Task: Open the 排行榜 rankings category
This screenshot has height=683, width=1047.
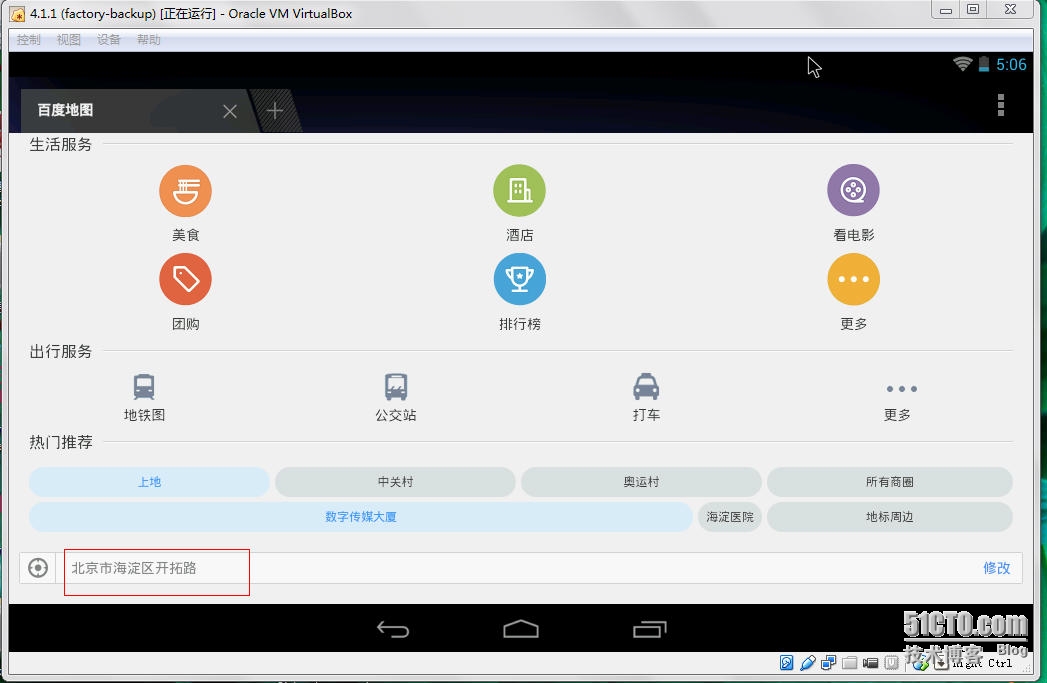Action: tap(519, 292)
